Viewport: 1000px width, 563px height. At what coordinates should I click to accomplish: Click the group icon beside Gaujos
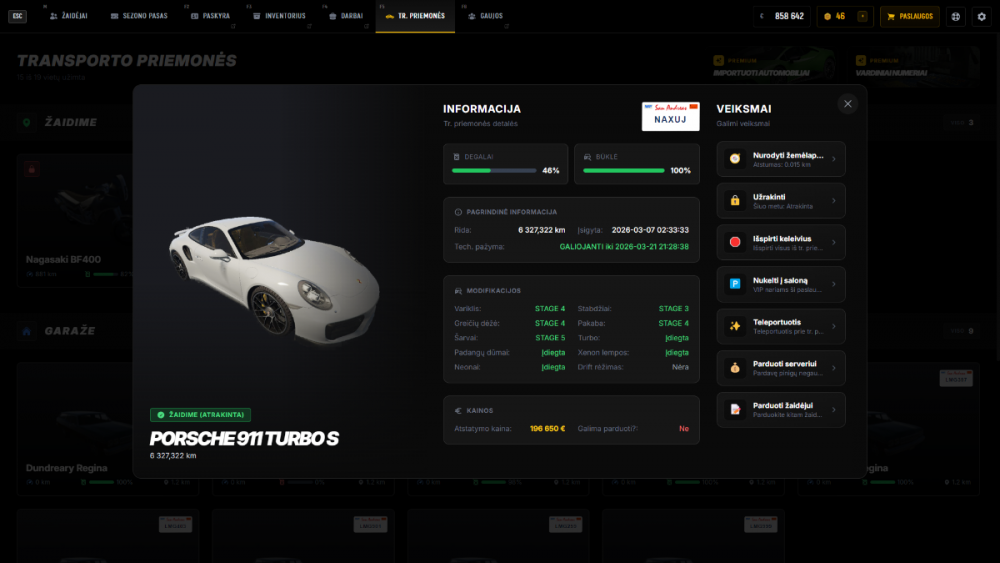tap(471, 16)
